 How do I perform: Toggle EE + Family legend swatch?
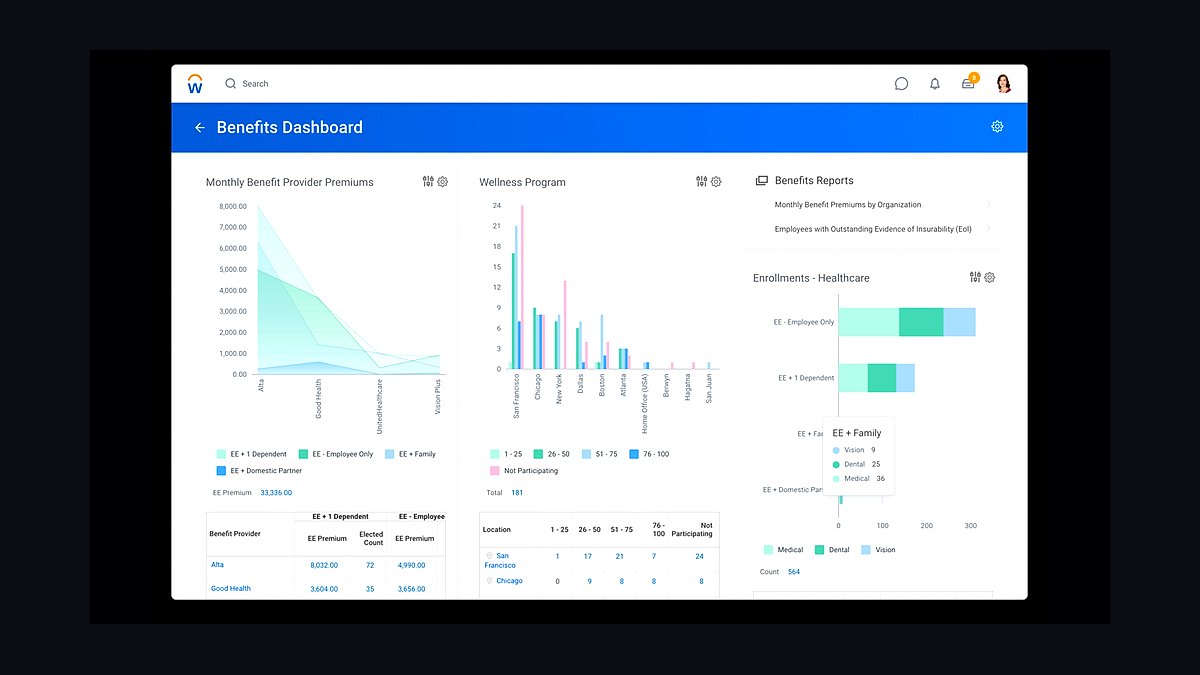coord(389,454)
